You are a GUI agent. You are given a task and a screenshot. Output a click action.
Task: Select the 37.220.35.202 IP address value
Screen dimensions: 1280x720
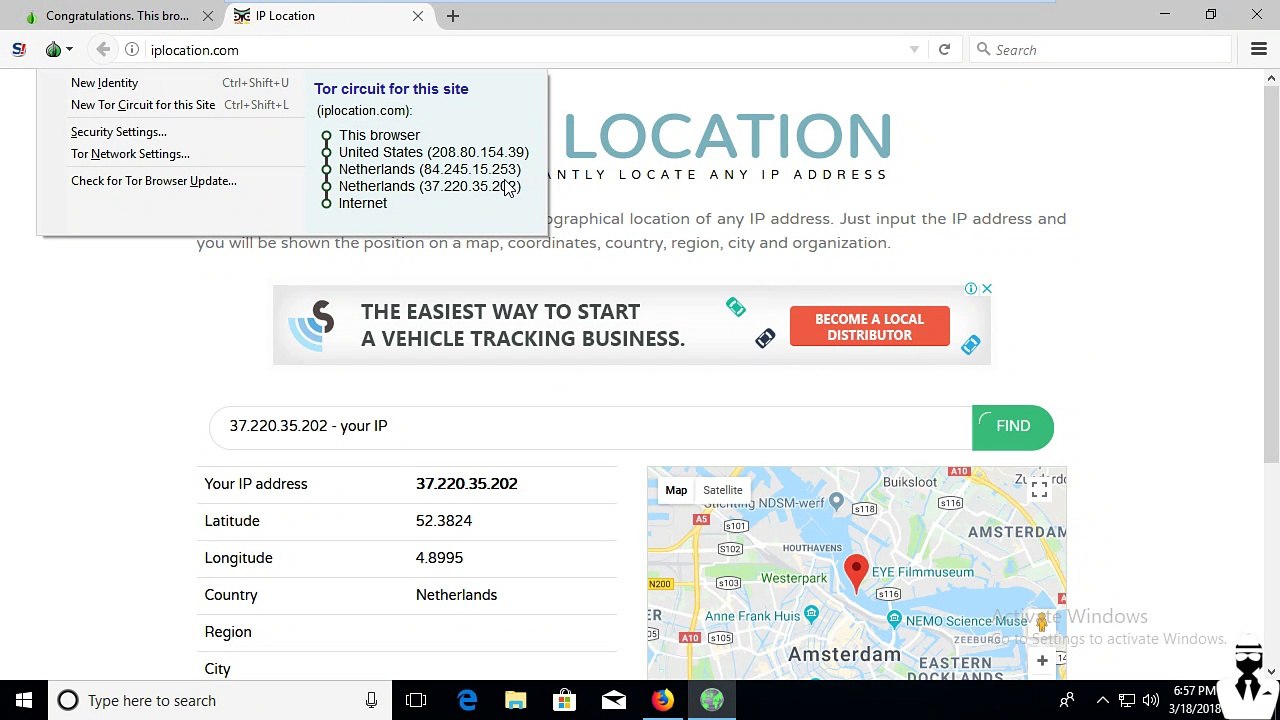click(x=466, y=484)
